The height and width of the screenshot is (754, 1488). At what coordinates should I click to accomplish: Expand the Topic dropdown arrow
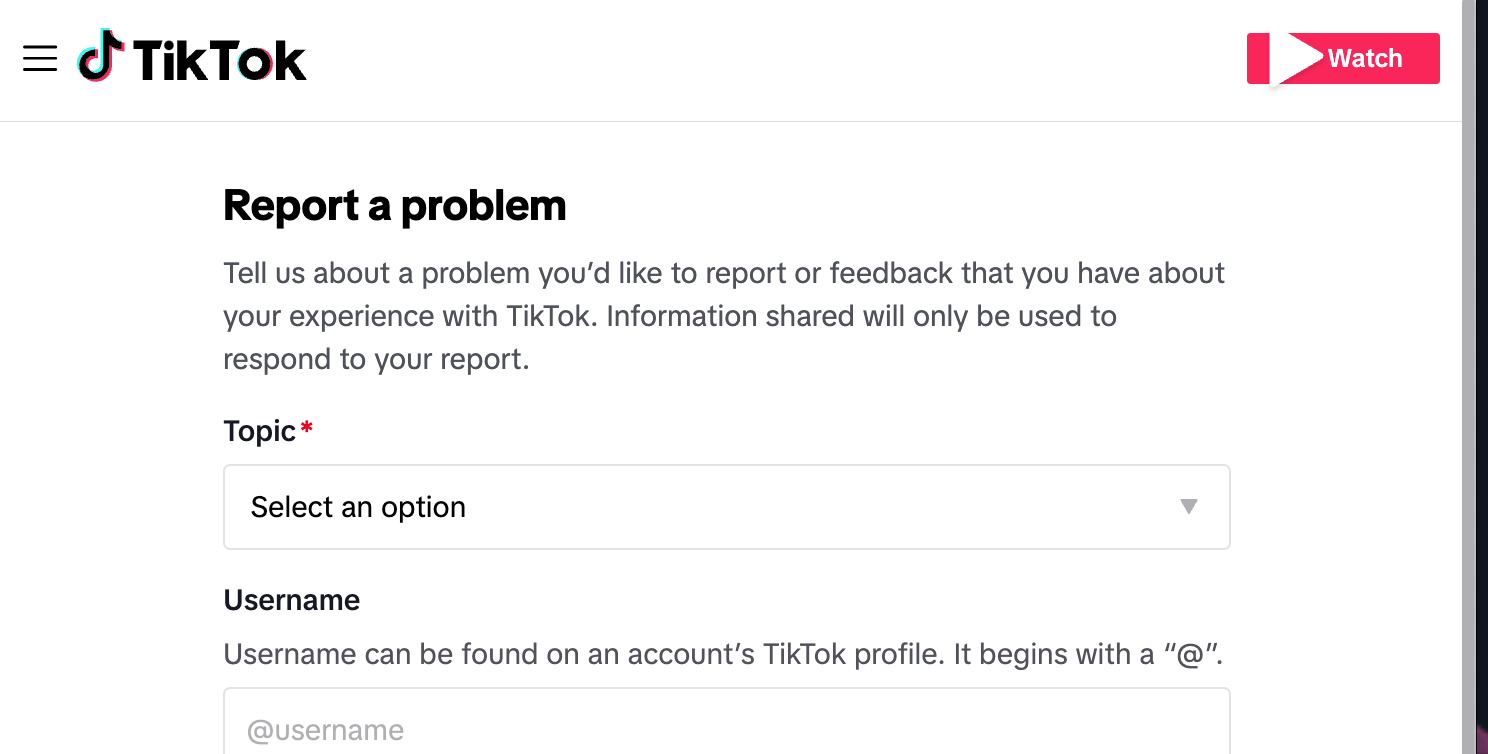[x=1189, y=507]
